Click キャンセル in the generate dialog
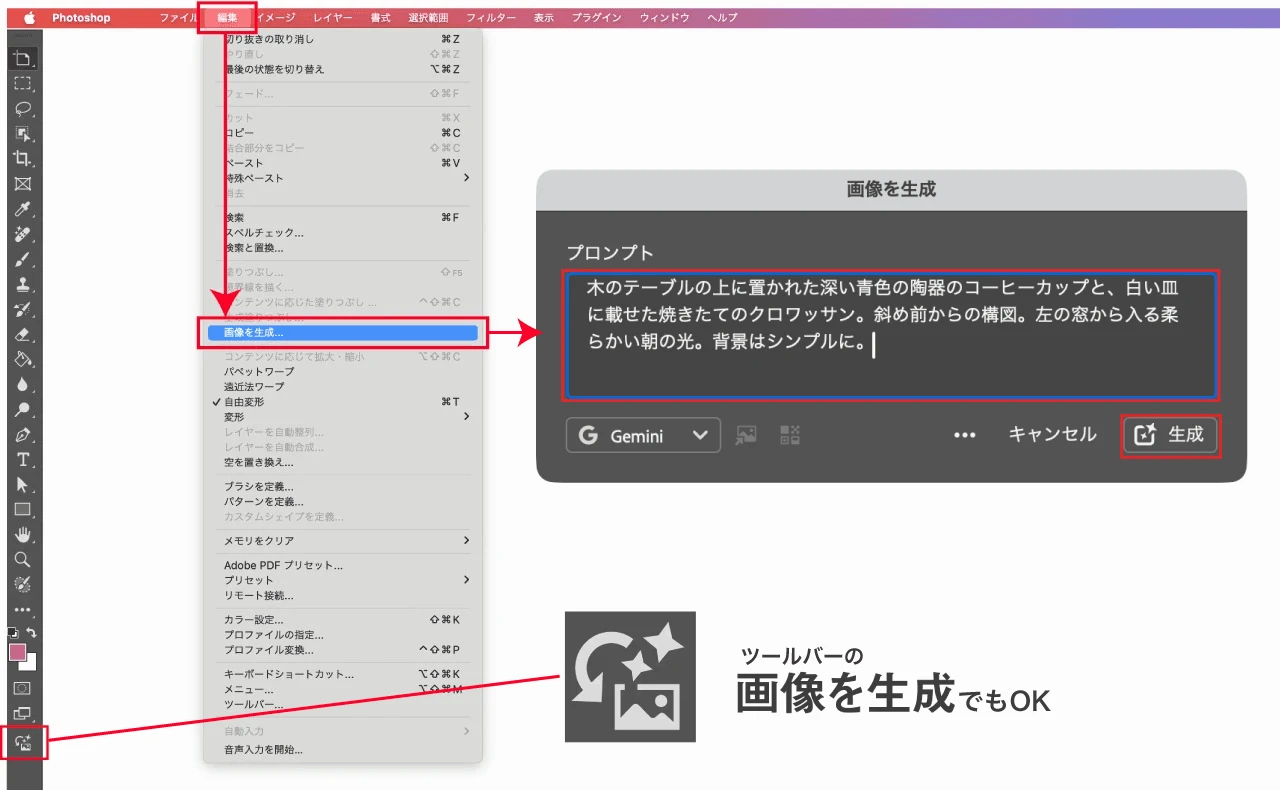 click(1052, 435)
